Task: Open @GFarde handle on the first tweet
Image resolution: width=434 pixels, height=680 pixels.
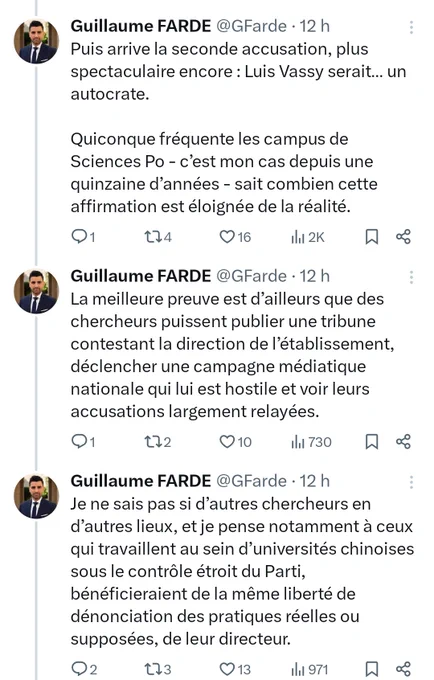Action: 251,26
